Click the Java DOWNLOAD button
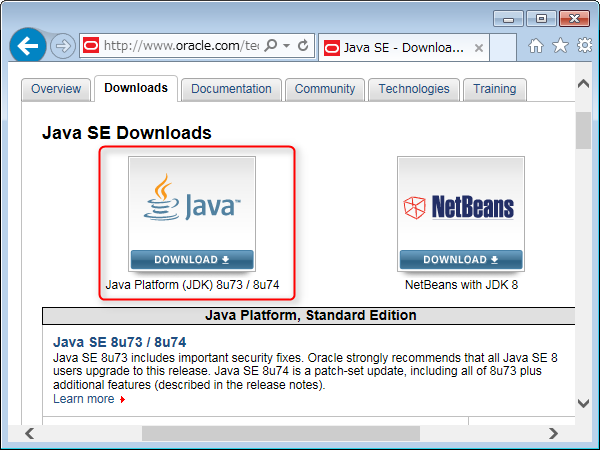The width and height of the screenshot is (600, 450). coord(192,260)
